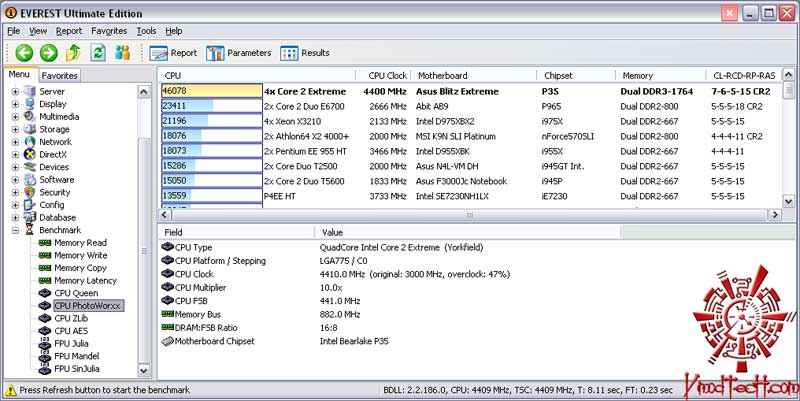Click the Memory Write chip icon
Screen dimensions: 800x401
(x=45, y=256)
